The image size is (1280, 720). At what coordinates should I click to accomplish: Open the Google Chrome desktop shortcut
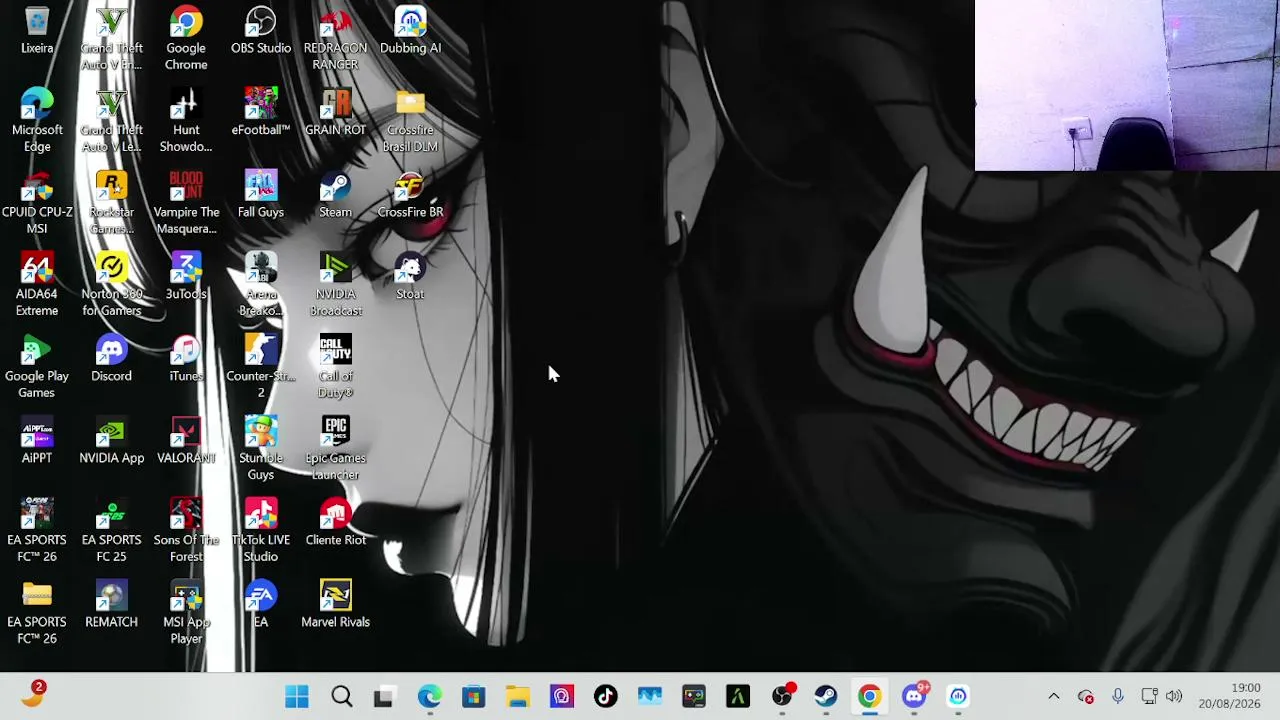click(186, 39)
